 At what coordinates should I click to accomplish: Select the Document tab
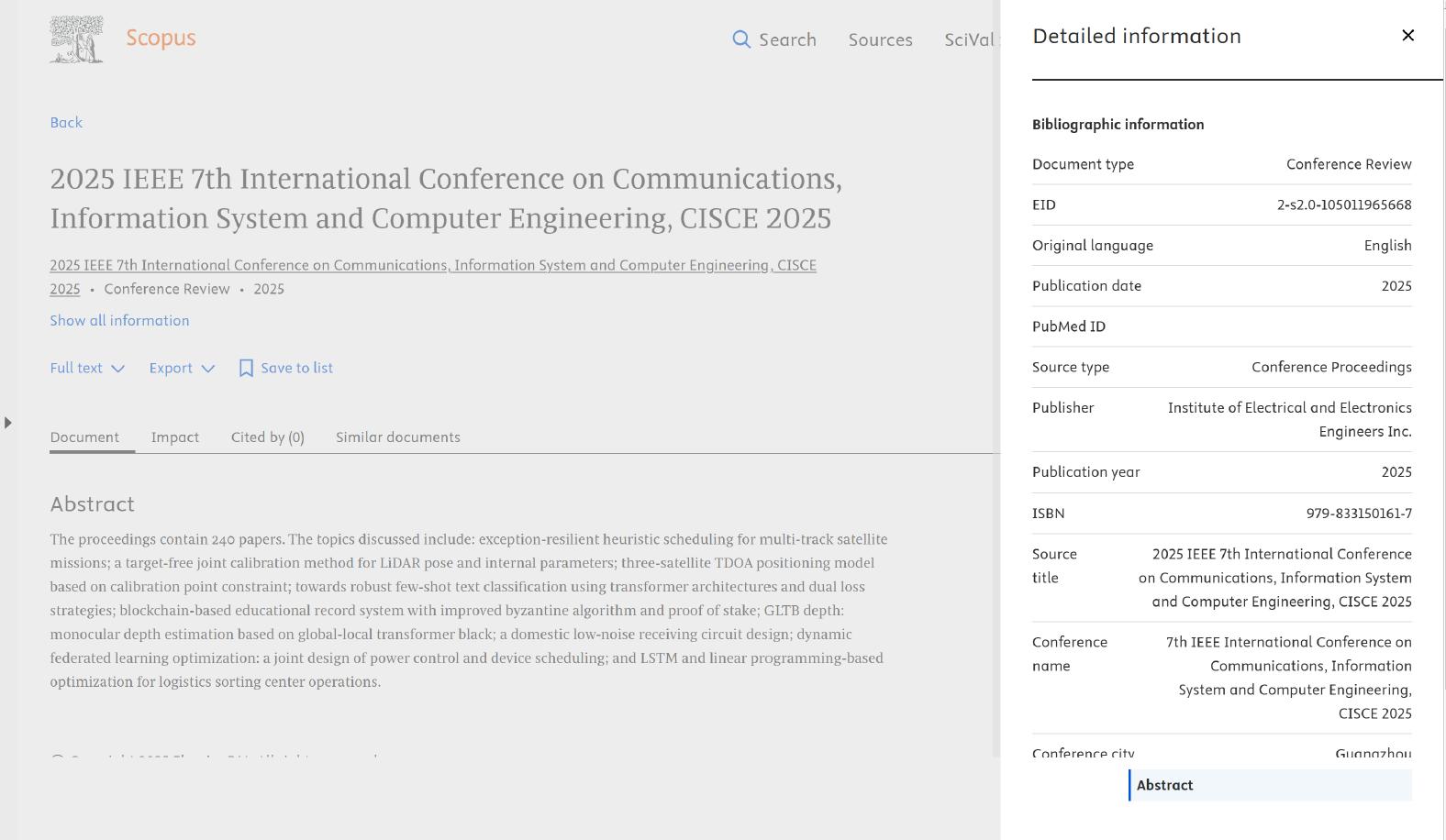(x=84, y=437)
